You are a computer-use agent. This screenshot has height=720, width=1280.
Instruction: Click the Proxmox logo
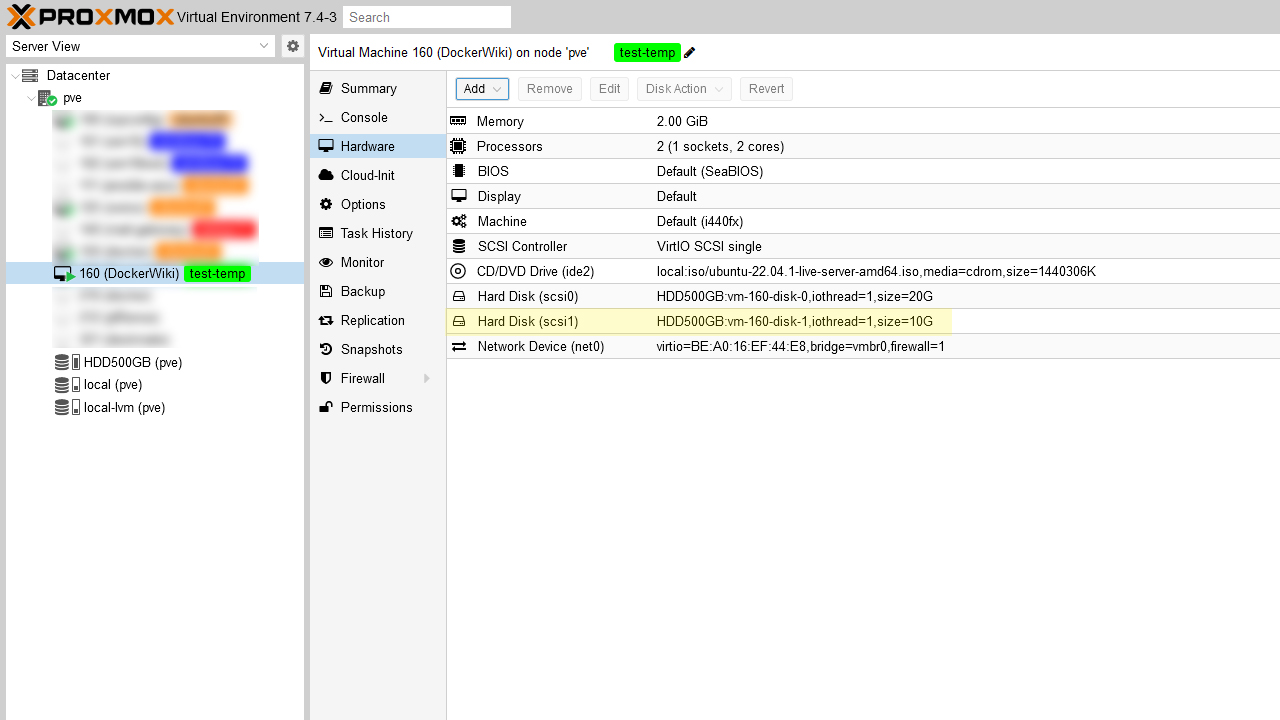point(90,17)
